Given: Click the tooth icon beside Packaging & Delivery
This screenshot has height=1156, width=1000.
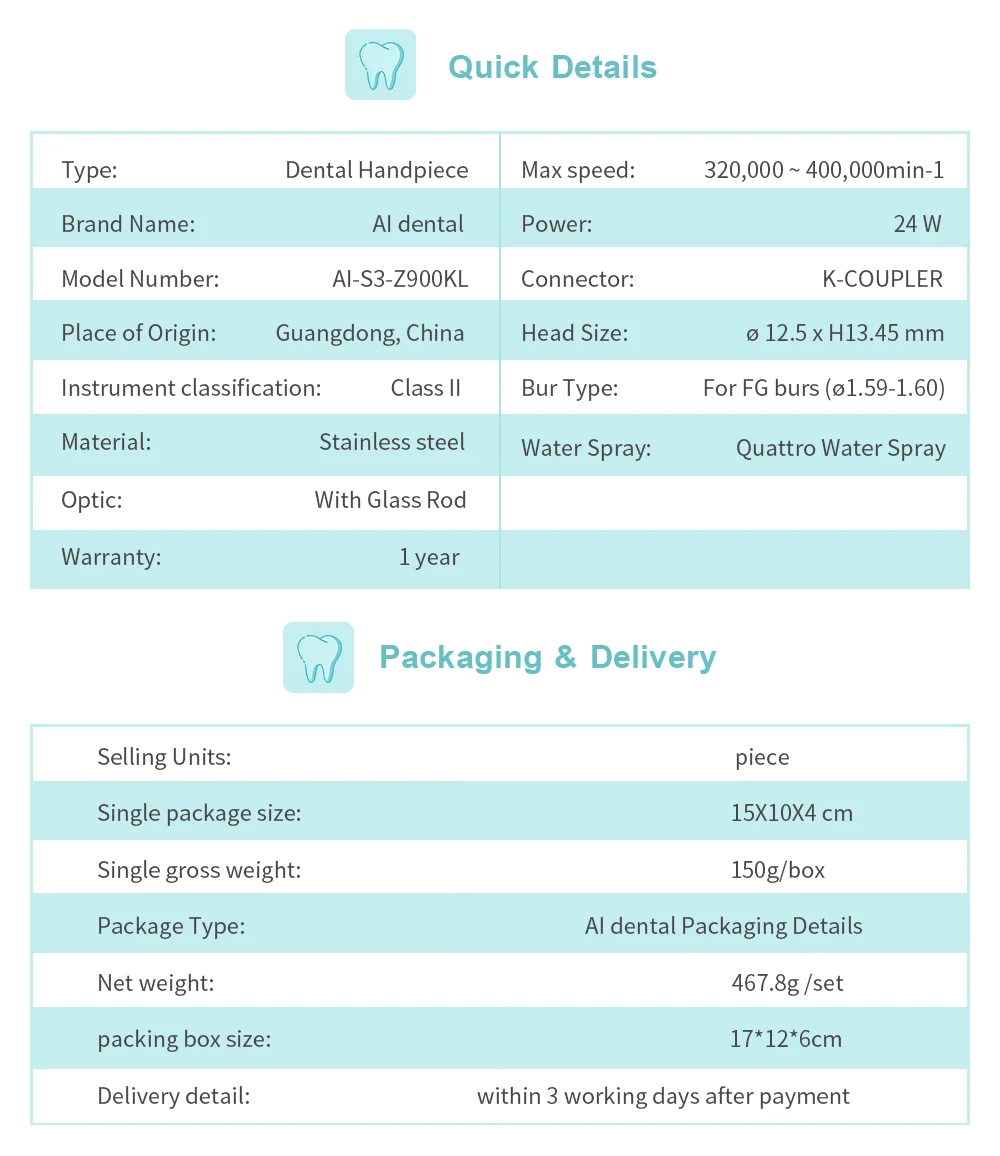Looking at the screenshot, I should pyautogui.click(x=318, y=657).
